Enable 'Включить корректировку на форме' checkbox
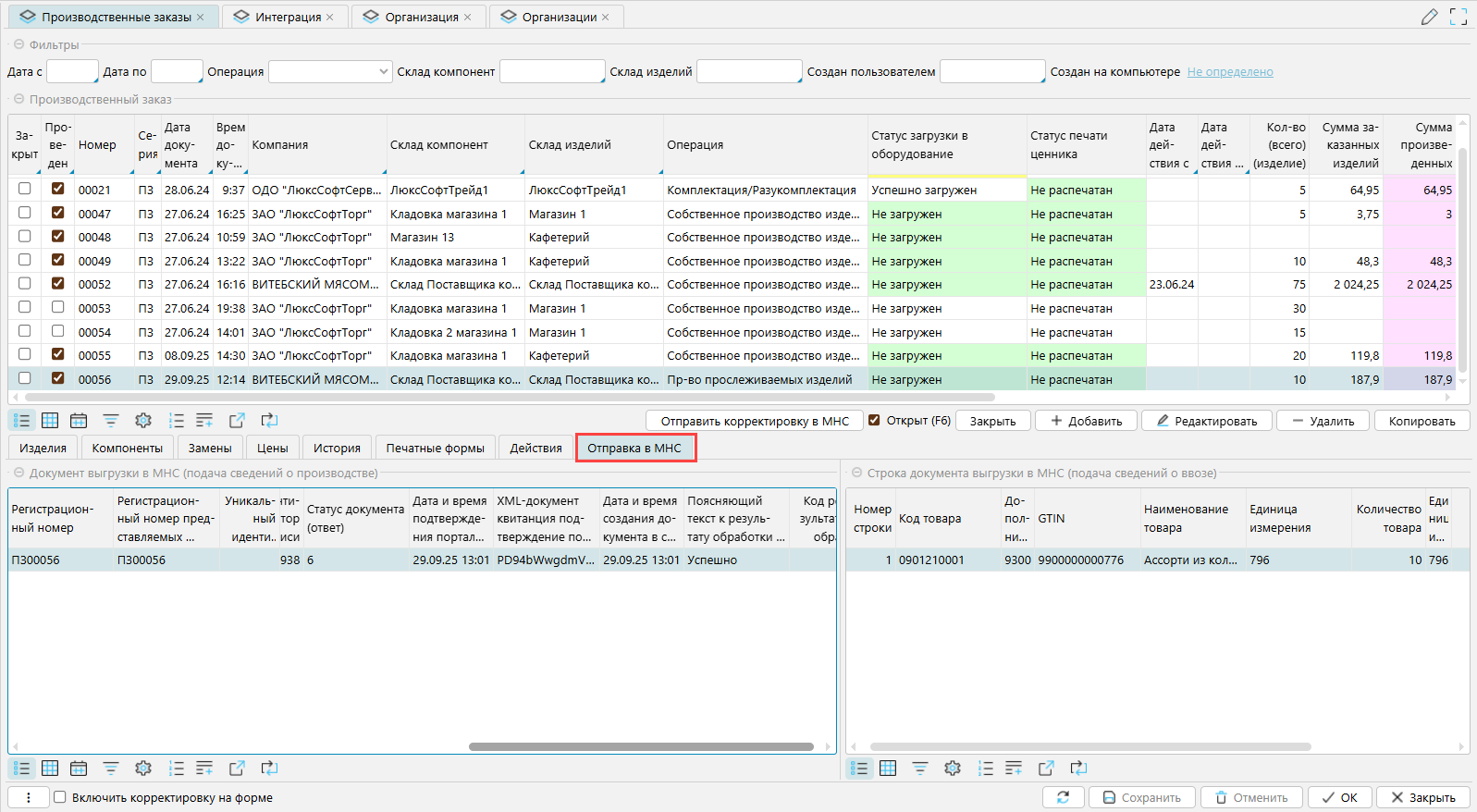The image size is (1477, 812). pos(60,797)
